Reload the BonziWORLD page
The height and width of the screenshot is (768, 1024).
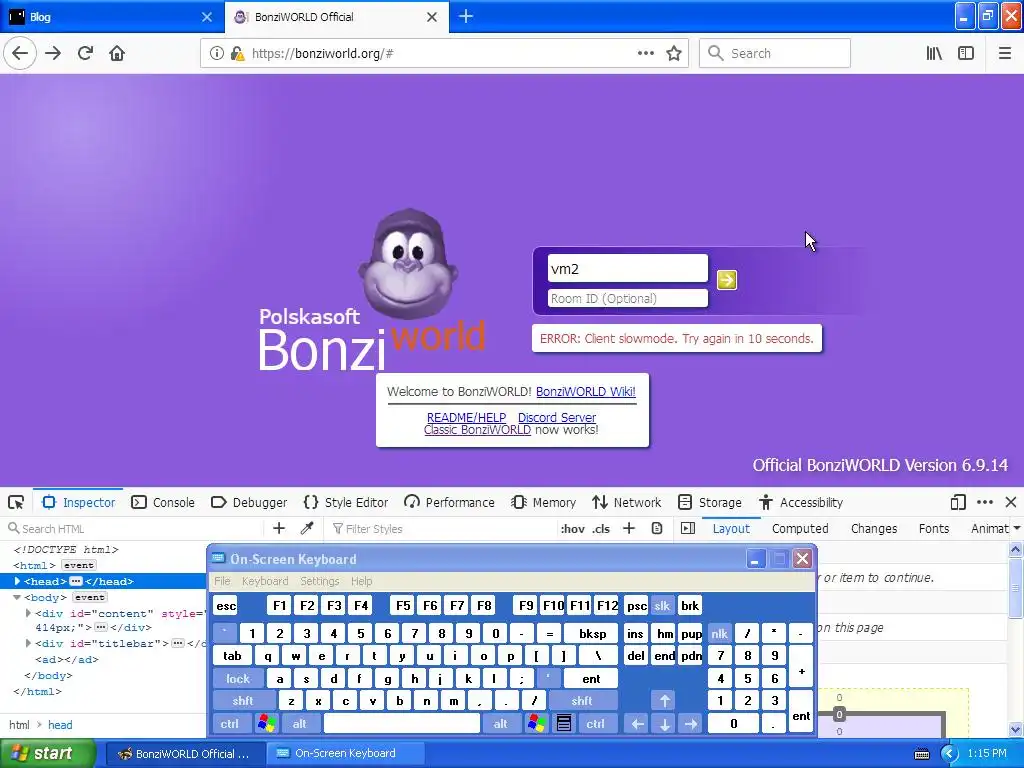[85, 53]
